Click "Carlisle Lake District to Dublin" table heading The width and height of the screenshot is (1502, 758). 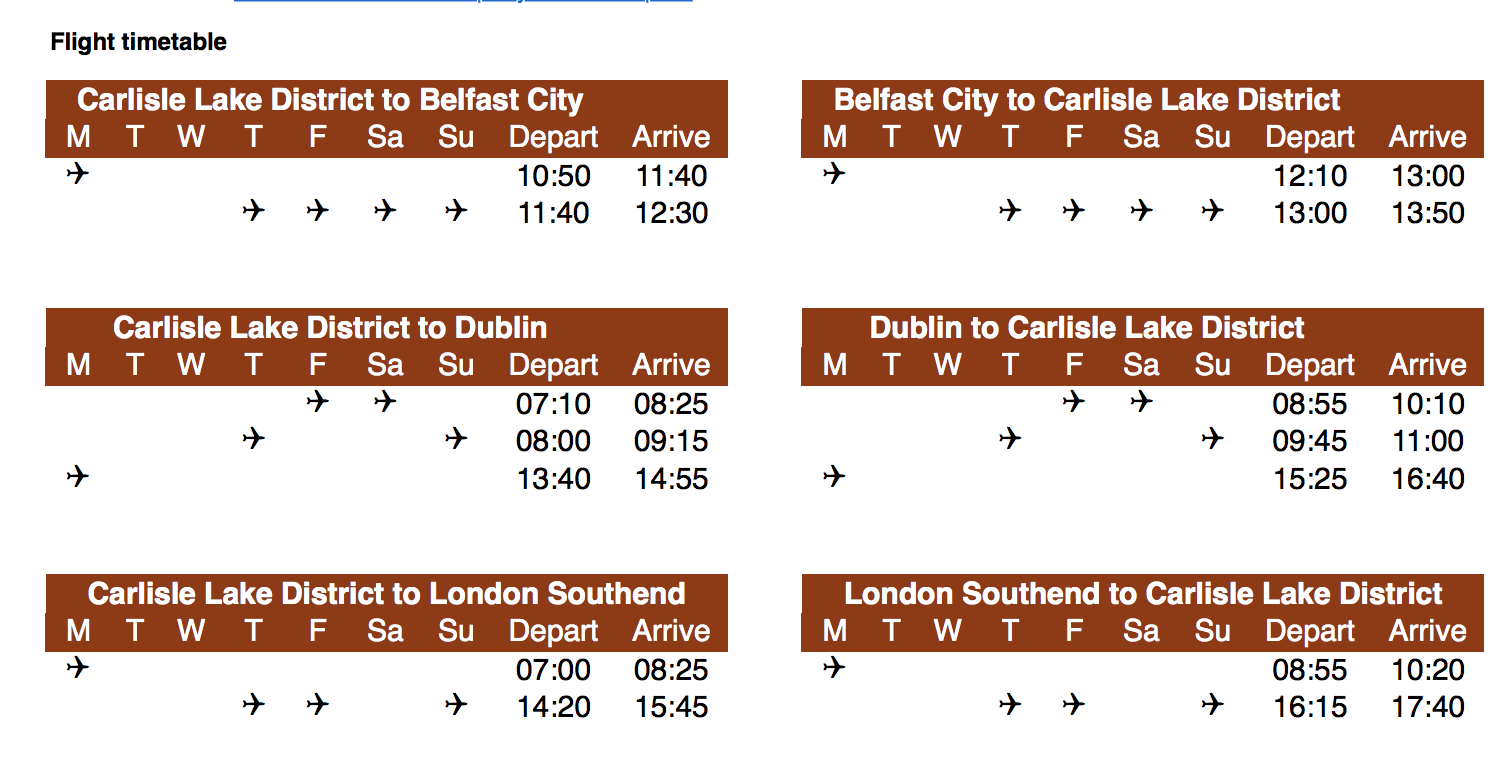coord(330,328)
